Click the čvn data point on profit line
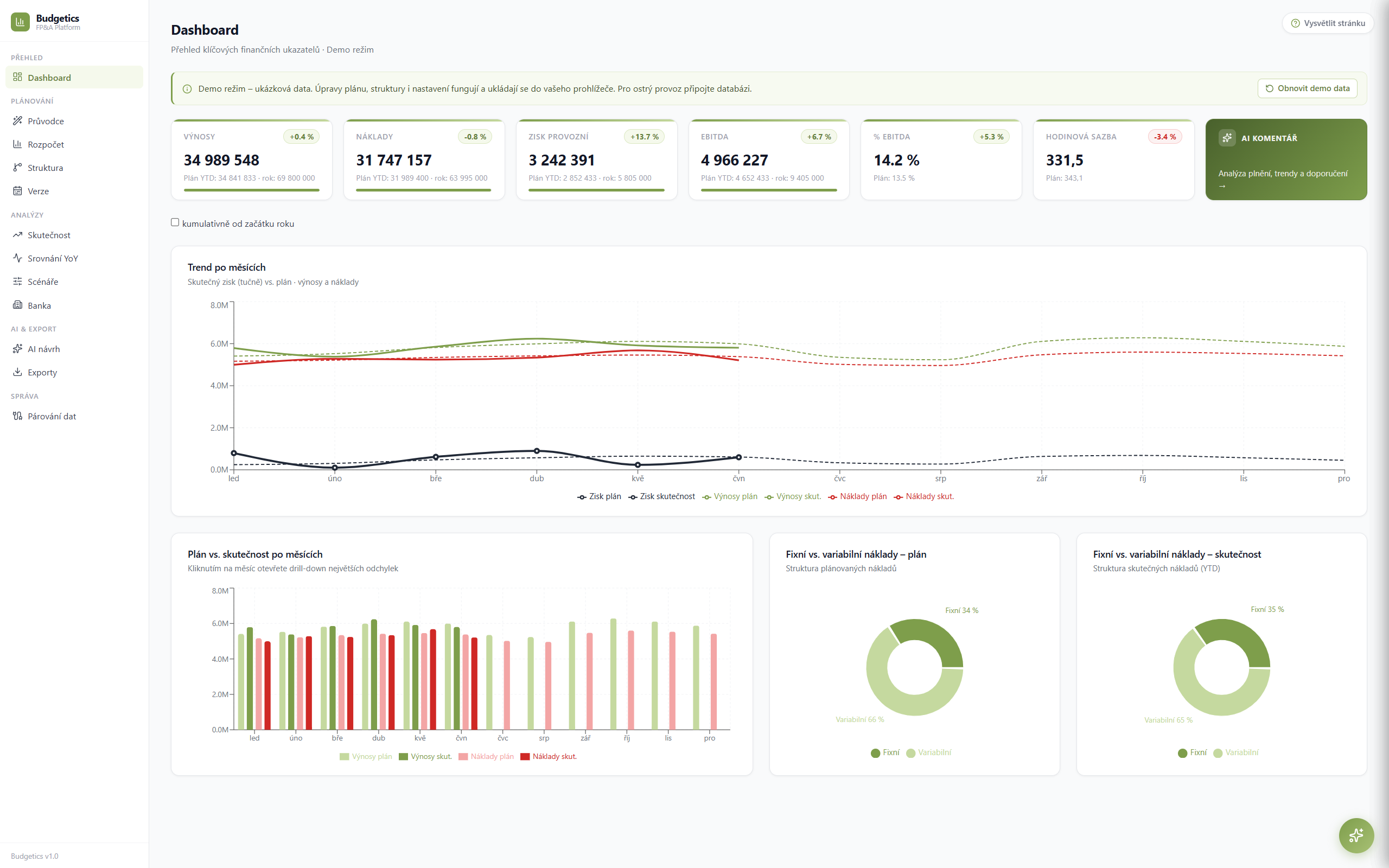The width and height of the screenshot is (1389, 868). [x=738, y=457]
